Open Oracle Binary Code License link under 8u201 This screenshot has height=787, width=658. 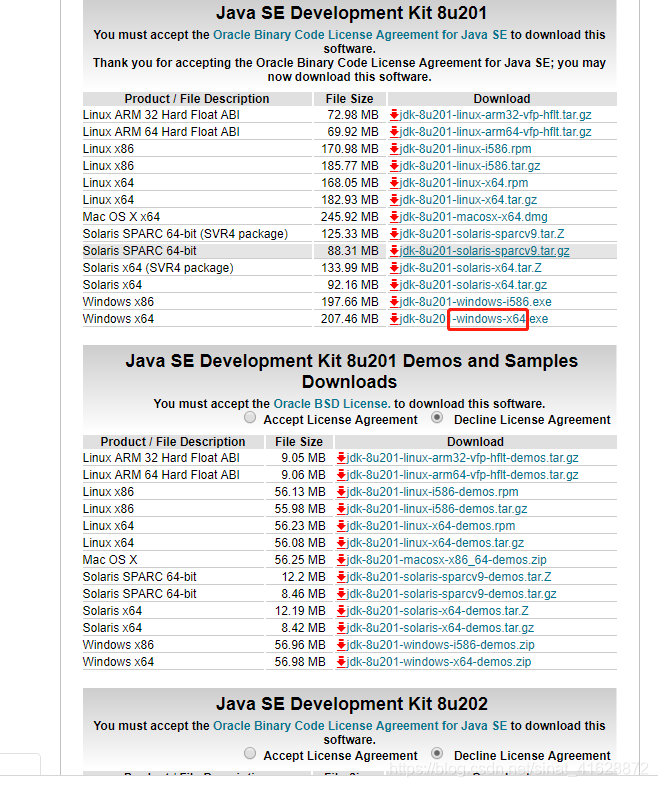coord(360,35)
